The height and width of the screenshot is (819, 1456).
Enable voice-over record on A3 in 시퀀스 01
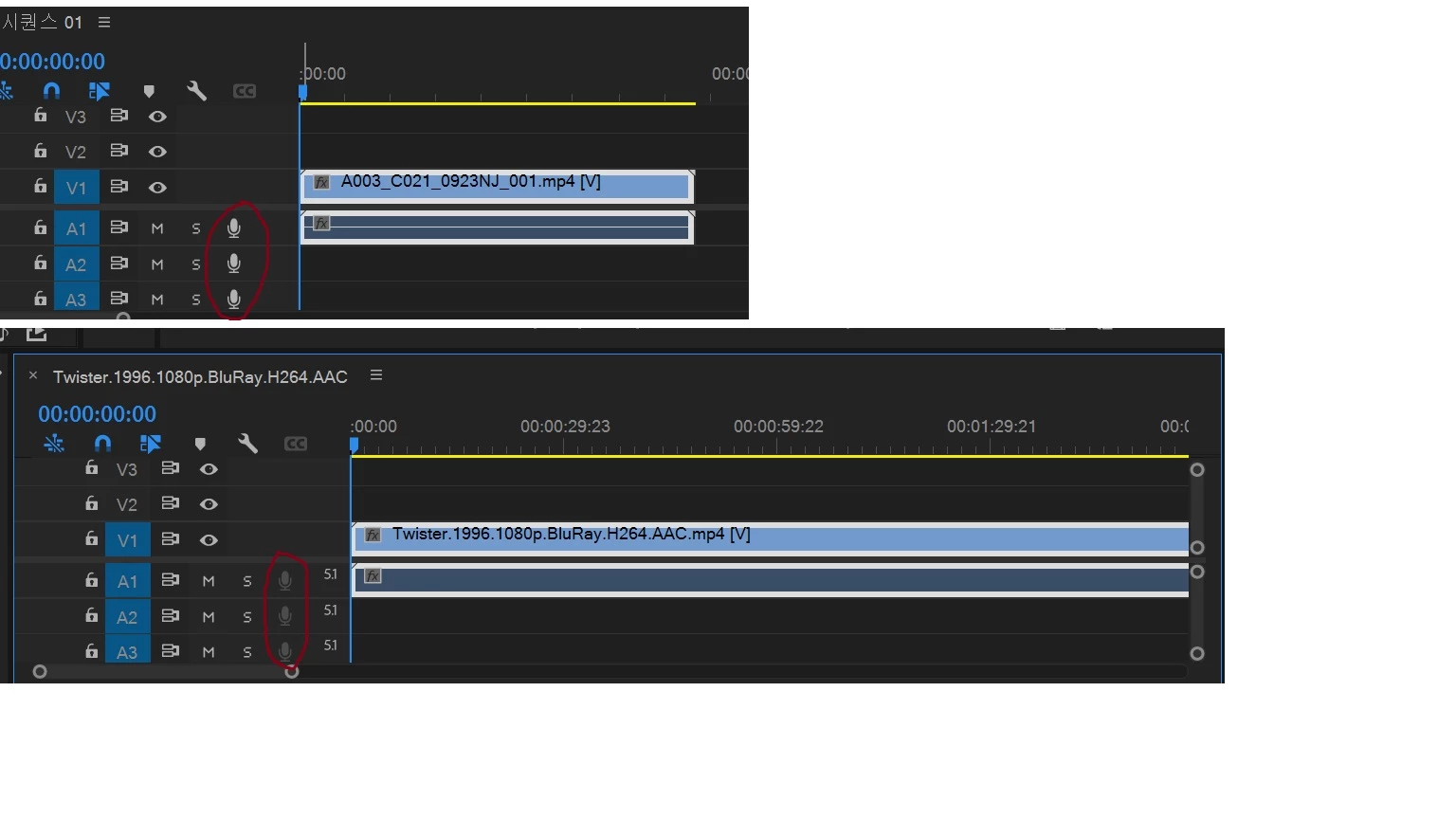[x=234, y=300]
